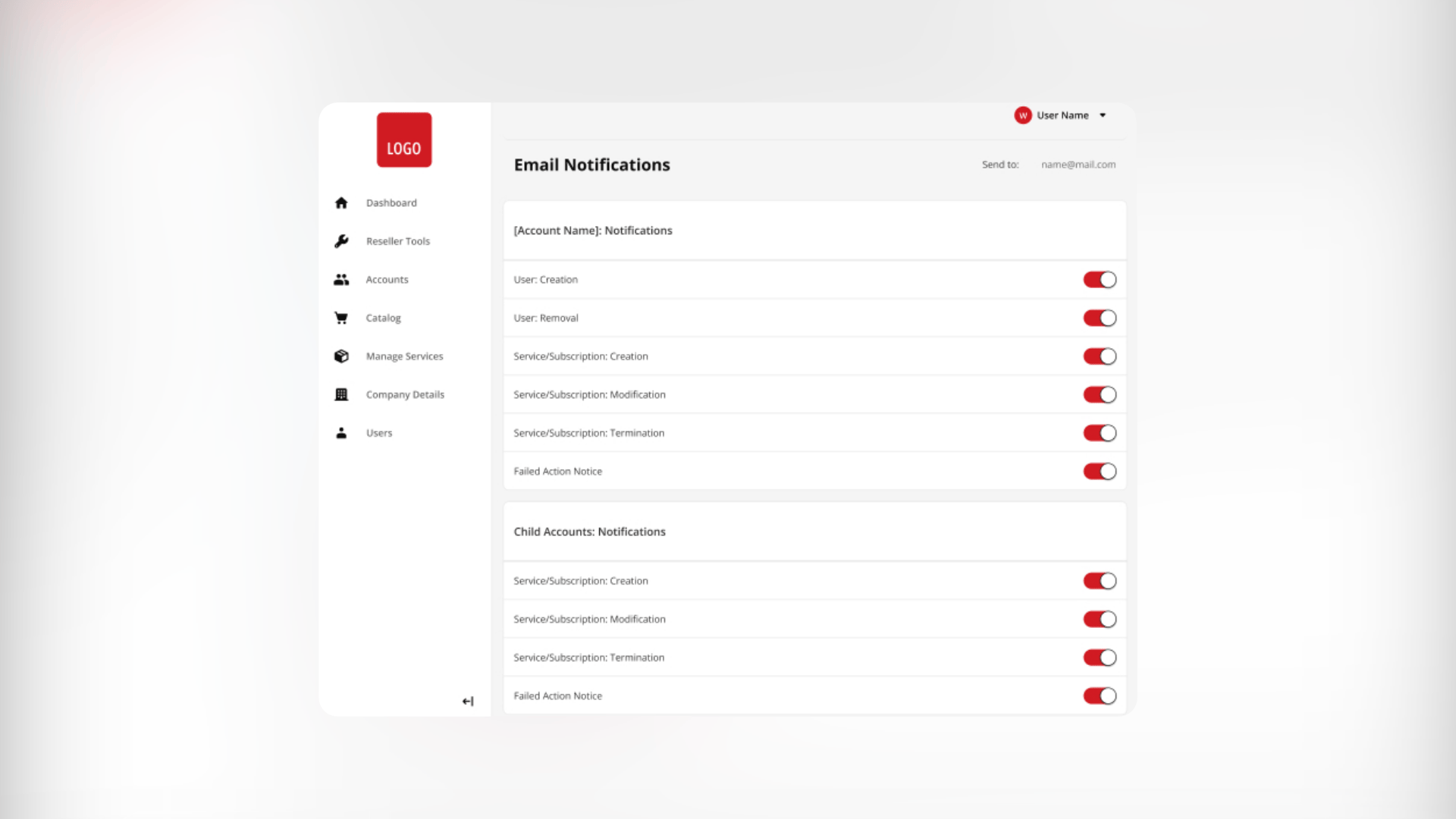
Task: Collapse the sidebar using the arrow icon
Action: pos(468,701)
